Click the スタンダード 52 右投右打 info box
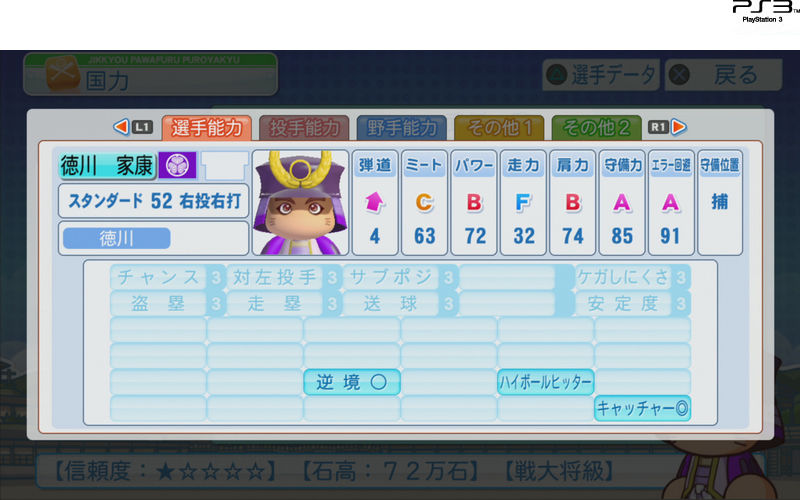This screenshot has width=800, height=500. pos(154,201)
